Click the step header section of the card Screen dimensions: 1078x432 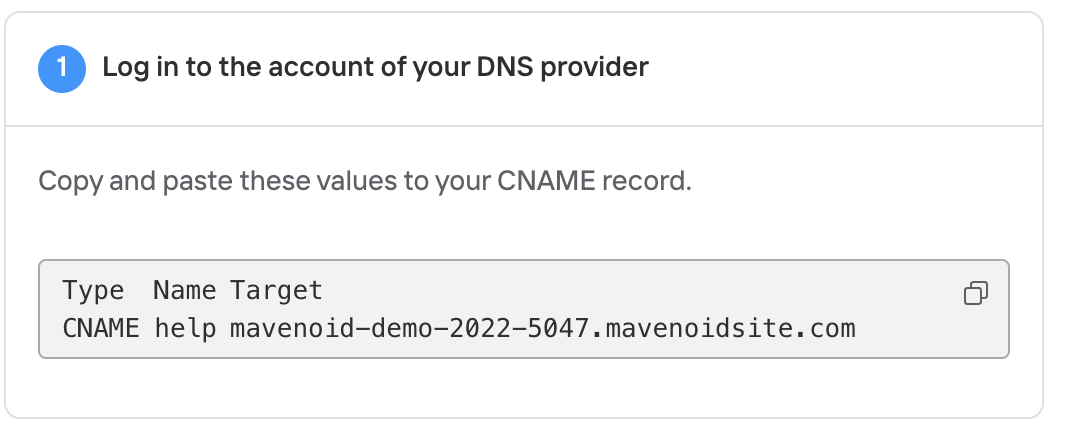[524, 69]
